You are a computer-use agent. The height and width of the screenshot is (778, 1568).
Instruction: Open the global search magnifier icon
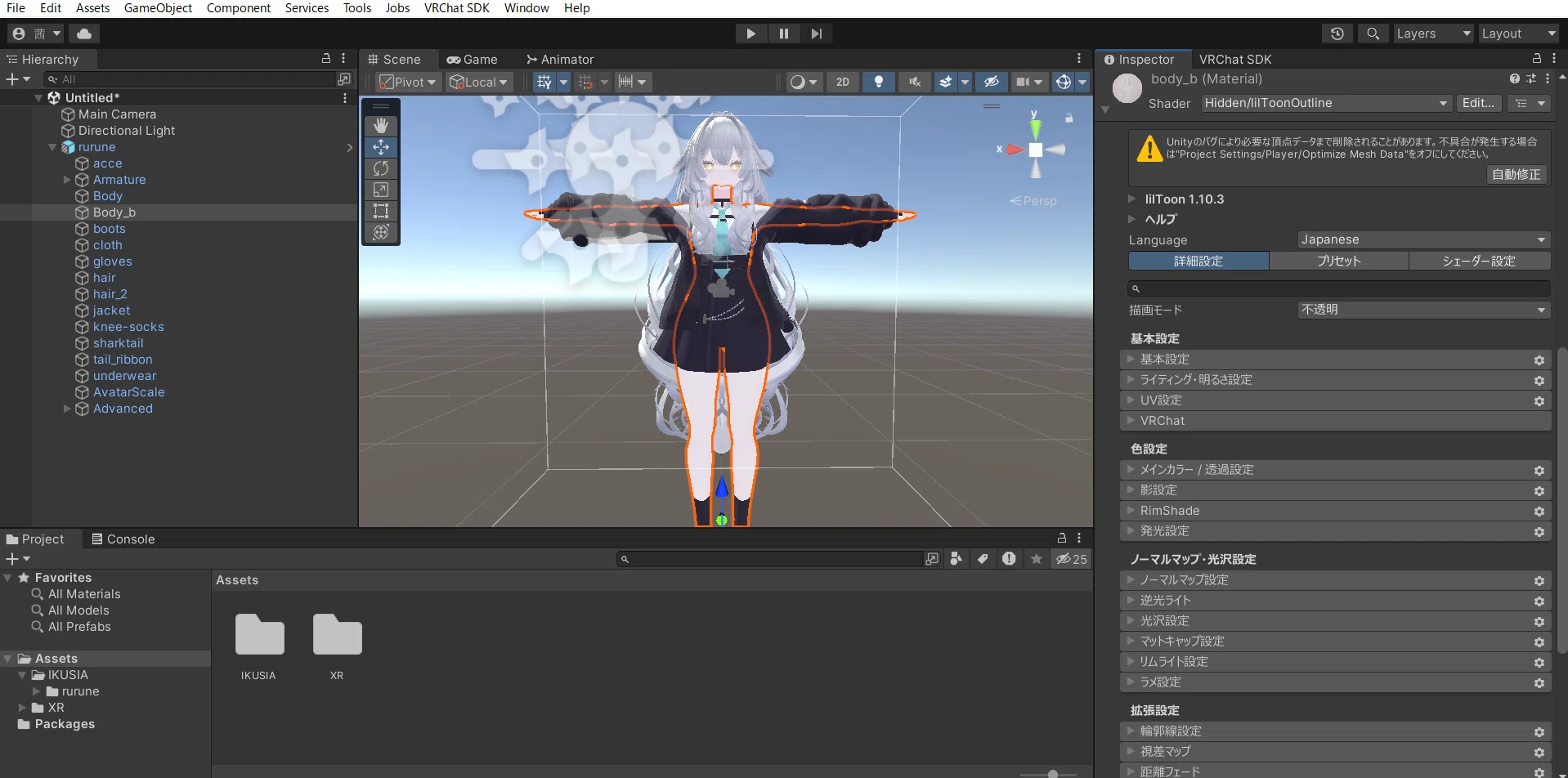(1373, 34)
